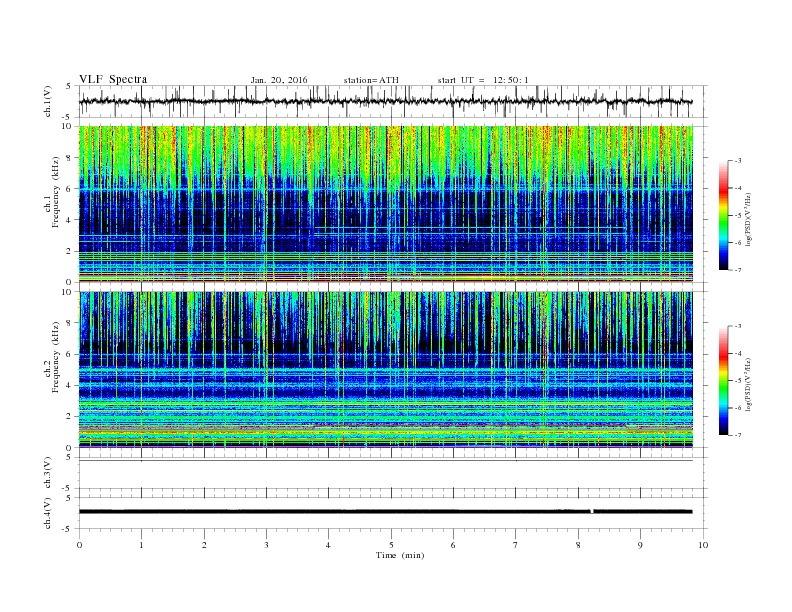Click the "-5" tick on ch.1 color bar
792x612 pixels.
point(738,216)
